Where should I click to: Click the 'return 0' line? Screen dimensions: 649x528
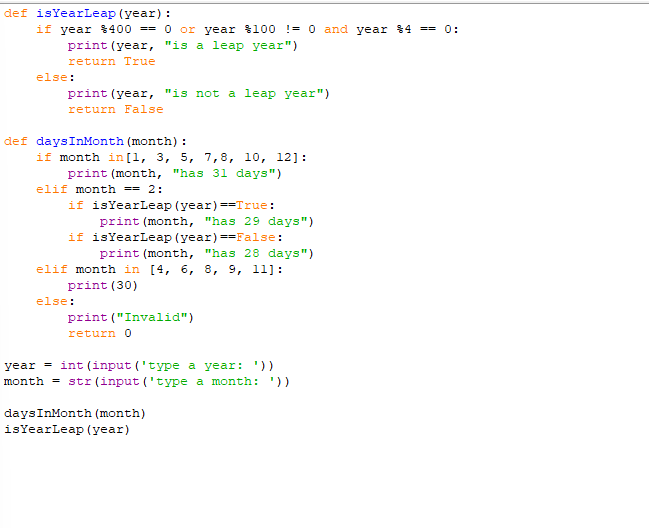pos(100,334)
